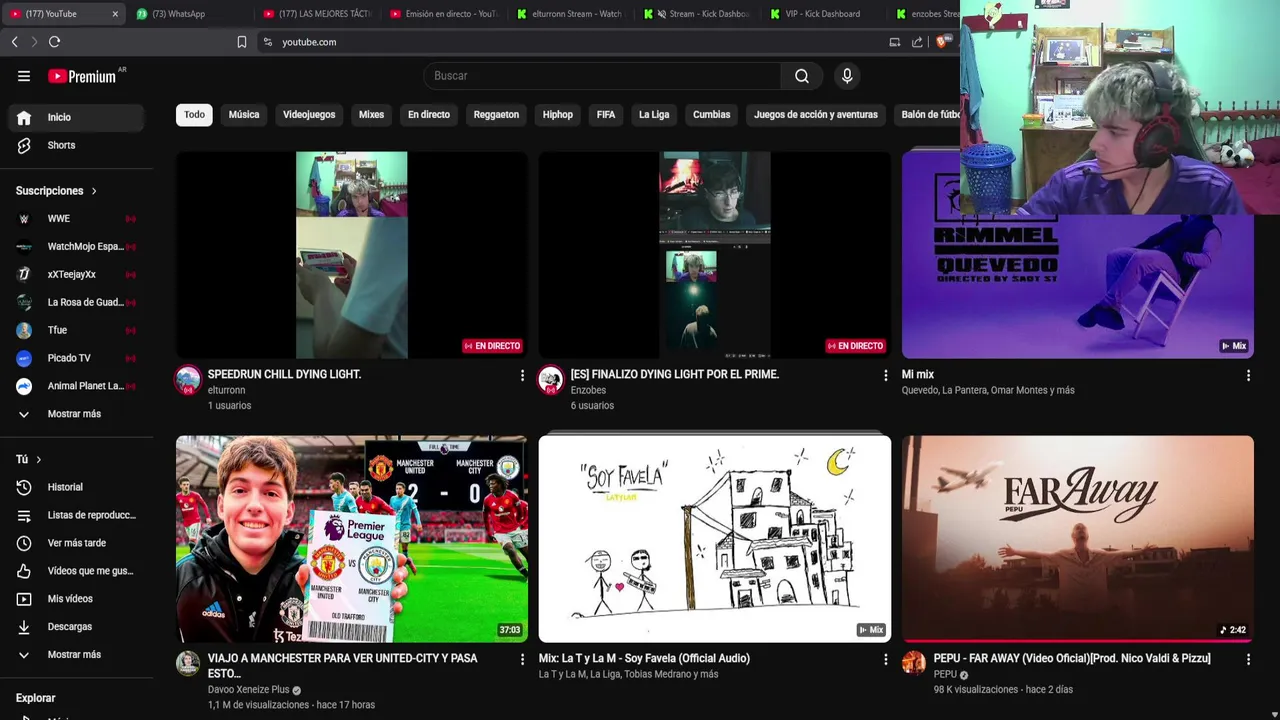Click the PEPU channel avatar
Viewport: 1280px width, 720px height.
pyautogui.click(x=914, y=663)
